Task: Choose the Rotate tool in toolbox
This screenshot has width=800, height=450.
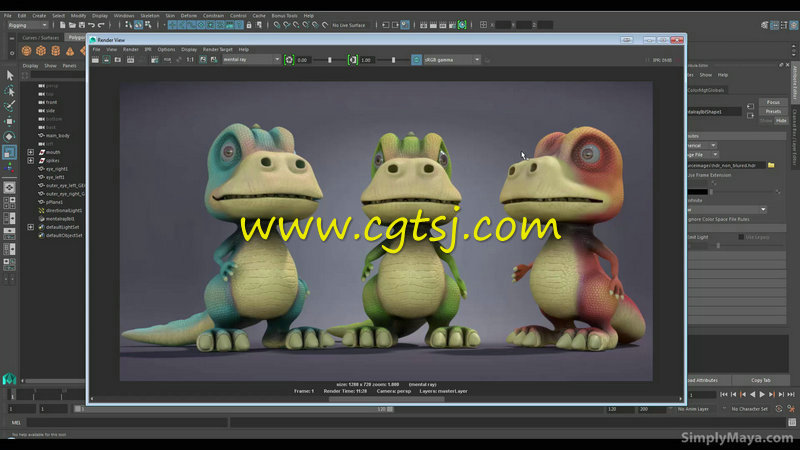Action: pos(9,136)
